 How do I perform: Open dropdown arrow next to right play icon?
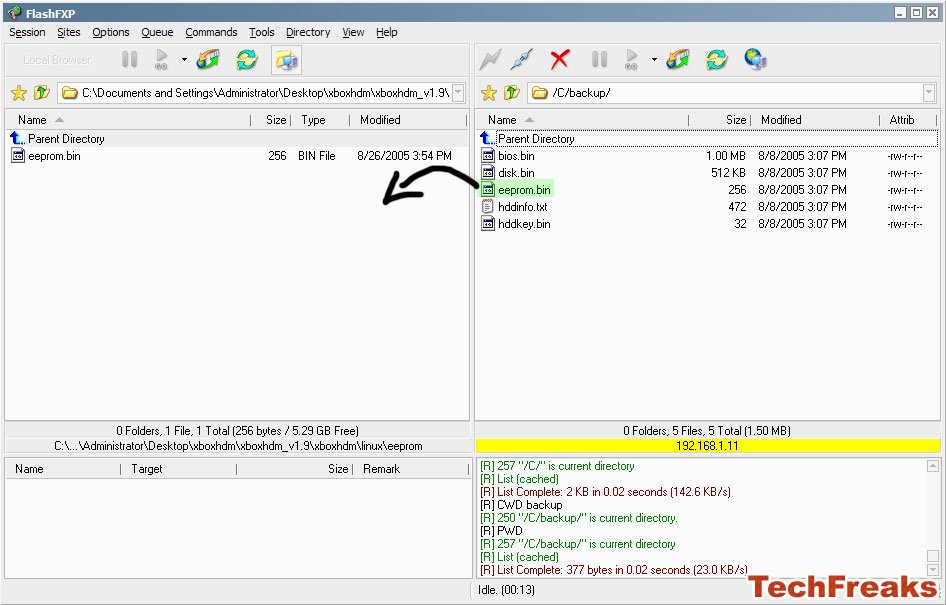click(x=654, y=59)
